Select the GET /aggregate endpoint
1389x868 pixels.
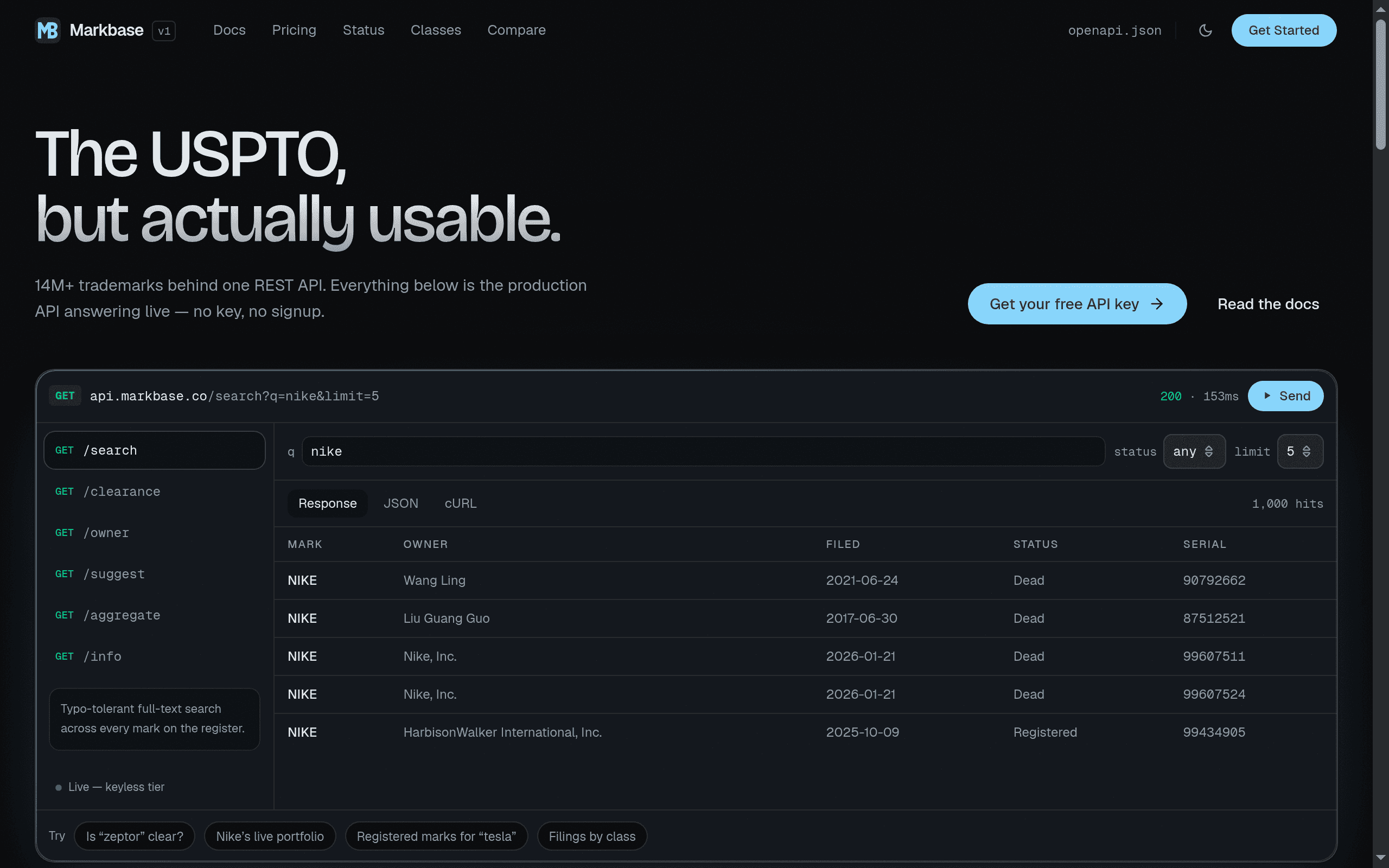(155, 615)
